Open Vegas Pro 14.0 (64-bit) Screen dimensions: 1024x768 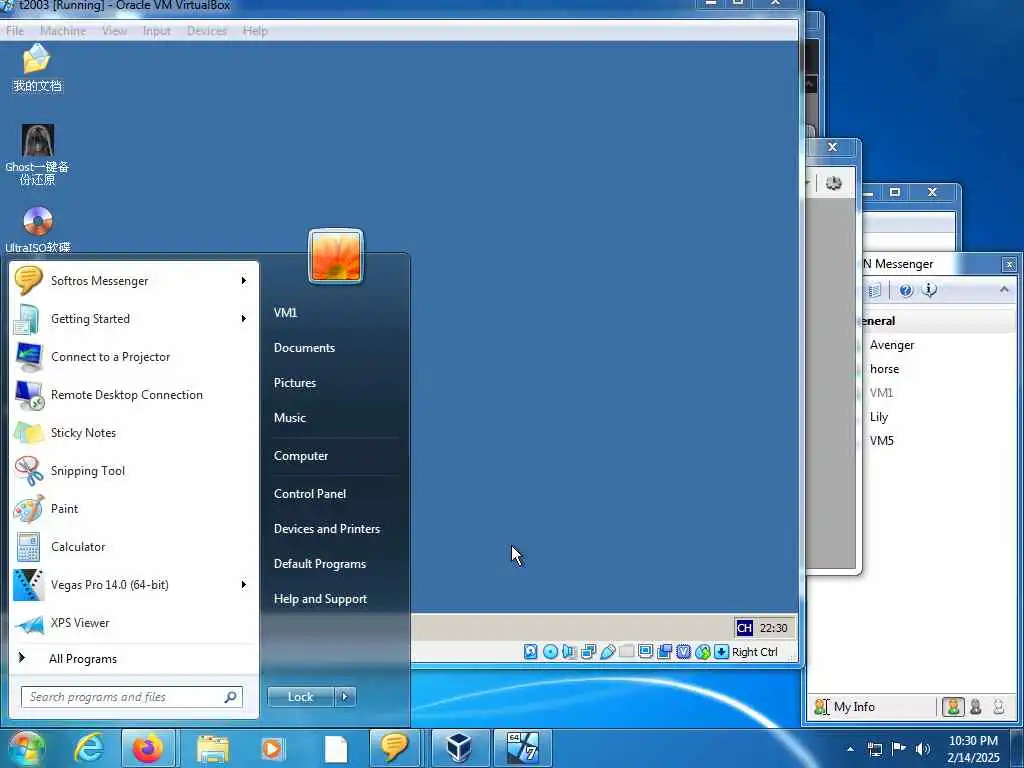134,584
